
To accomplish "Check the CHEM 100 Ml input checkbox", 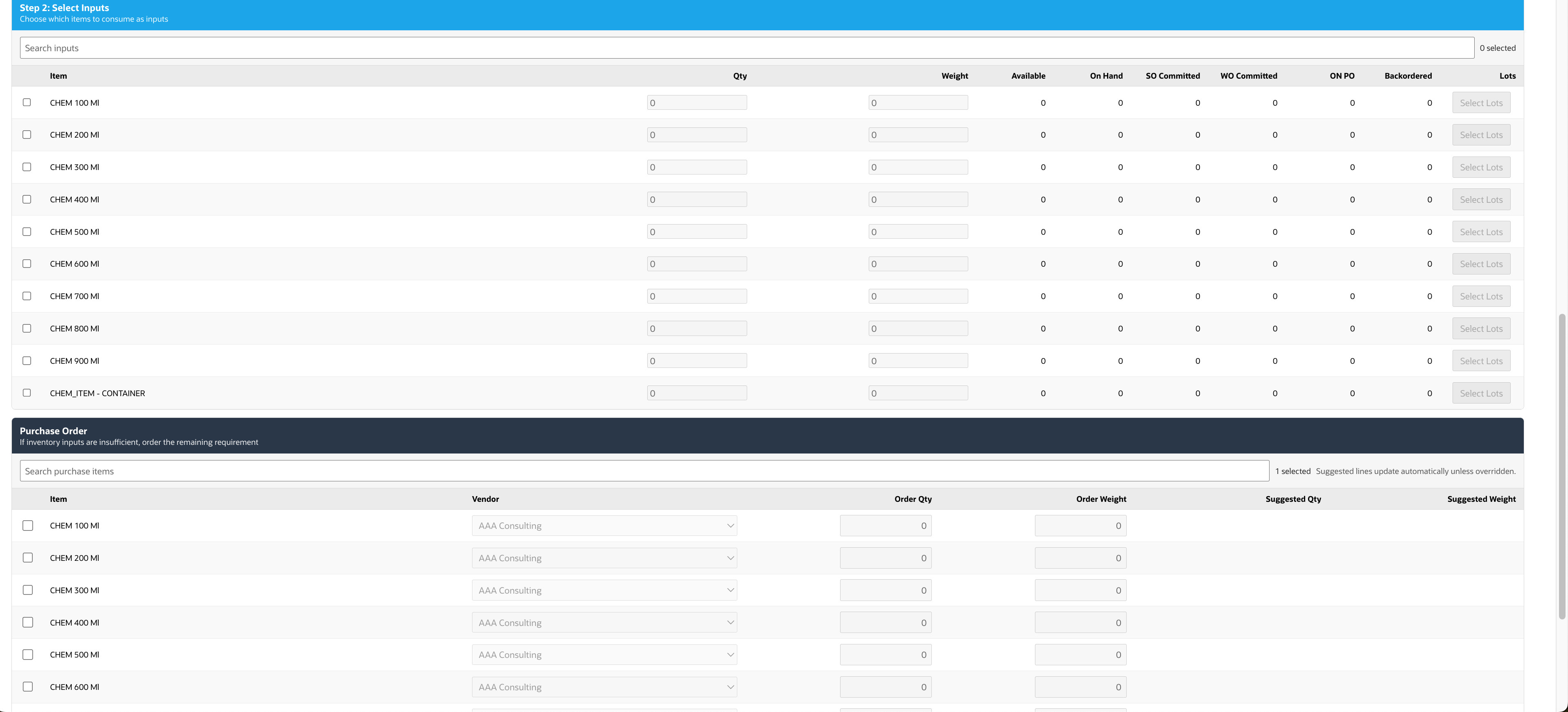I will (27, 102).
